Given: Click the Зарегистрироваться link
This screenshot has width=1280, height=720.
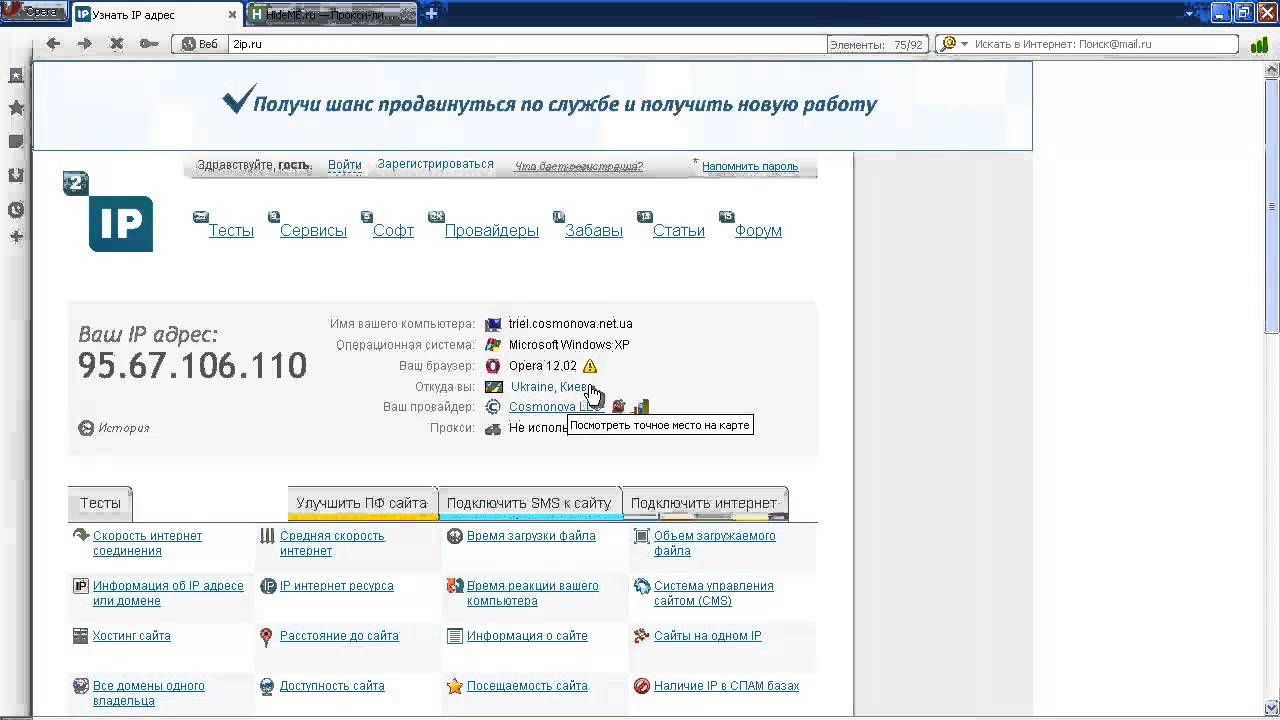Looking at the screenshot, I should tap(435, 164).
